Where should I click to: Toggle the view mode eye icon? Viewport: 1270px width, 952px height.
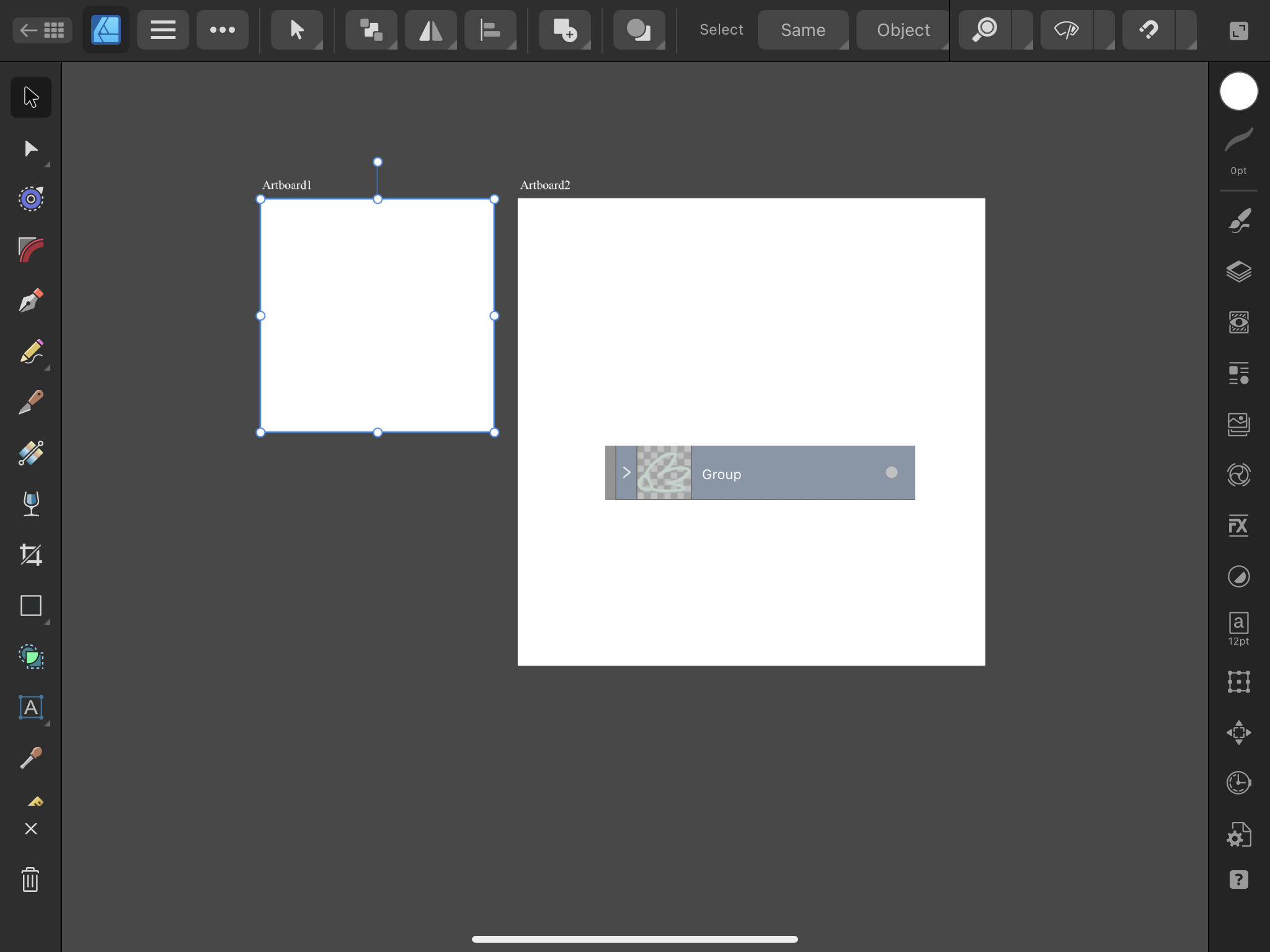tap(1067, 30)
